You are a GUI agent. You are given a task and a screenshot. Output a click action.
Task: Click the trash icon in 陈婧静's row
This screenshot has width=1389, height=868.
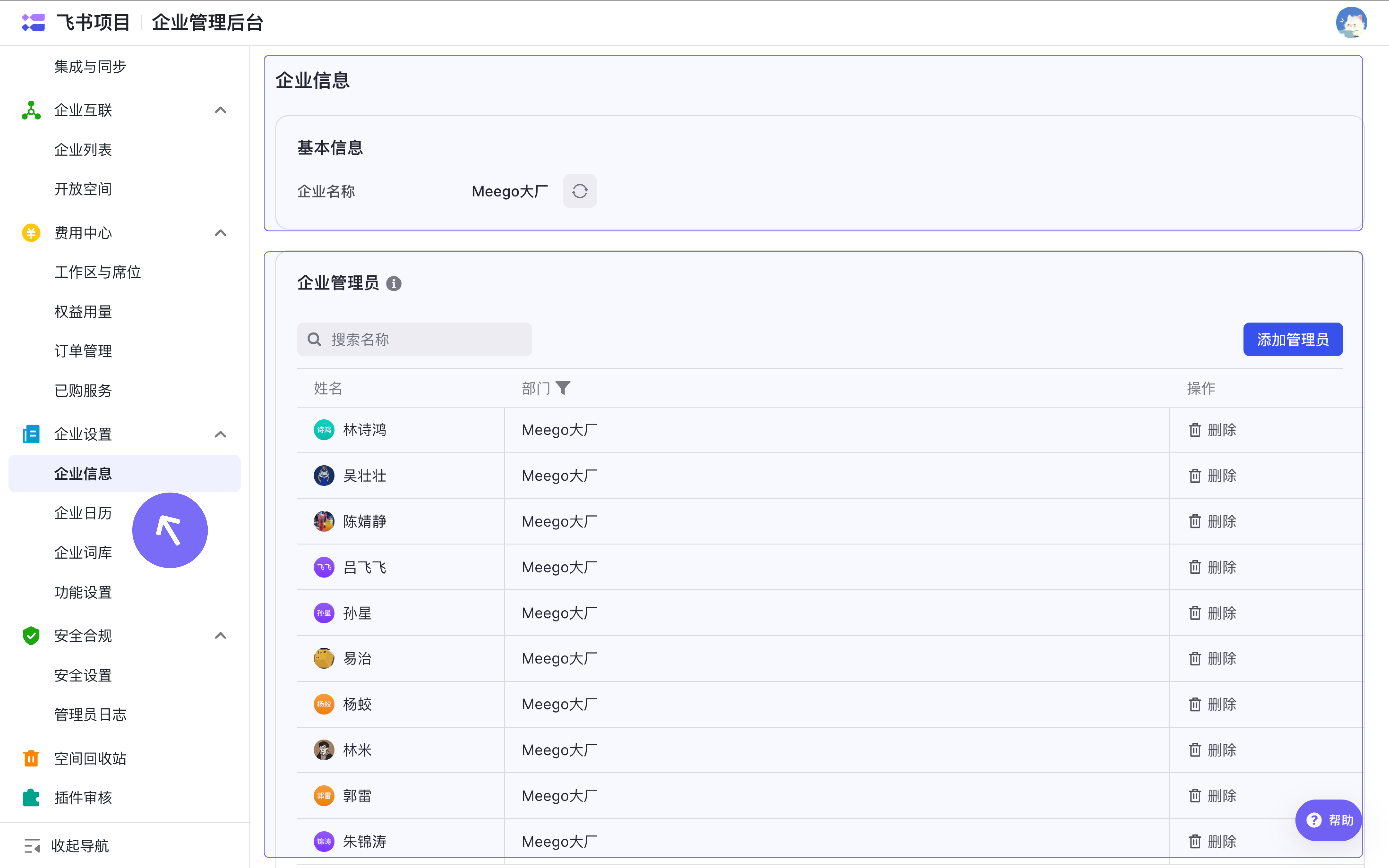[1195, 521]
